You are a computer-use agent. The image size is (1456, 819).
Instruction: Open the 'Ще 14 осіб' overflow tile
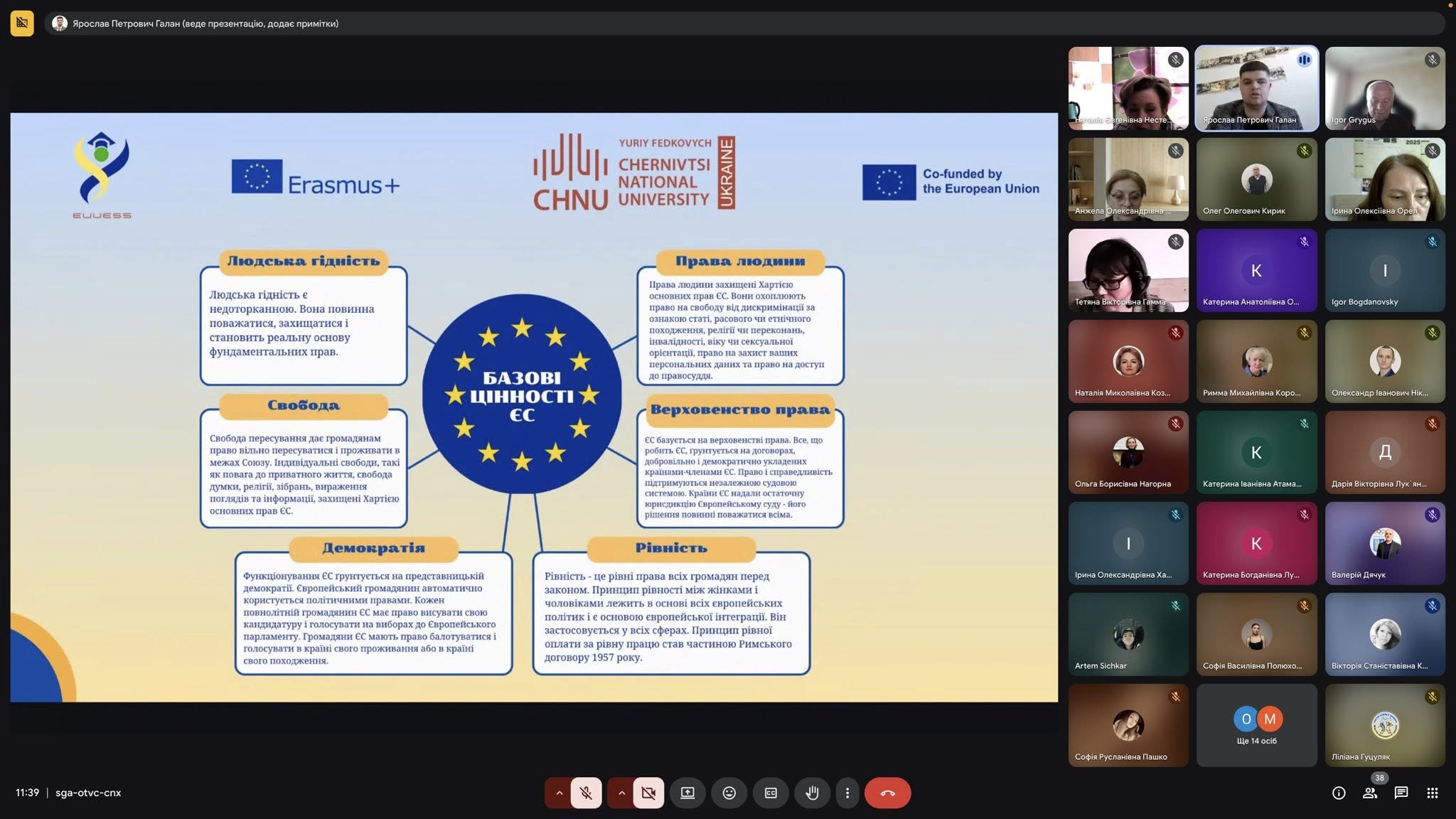pos(1256,725)
